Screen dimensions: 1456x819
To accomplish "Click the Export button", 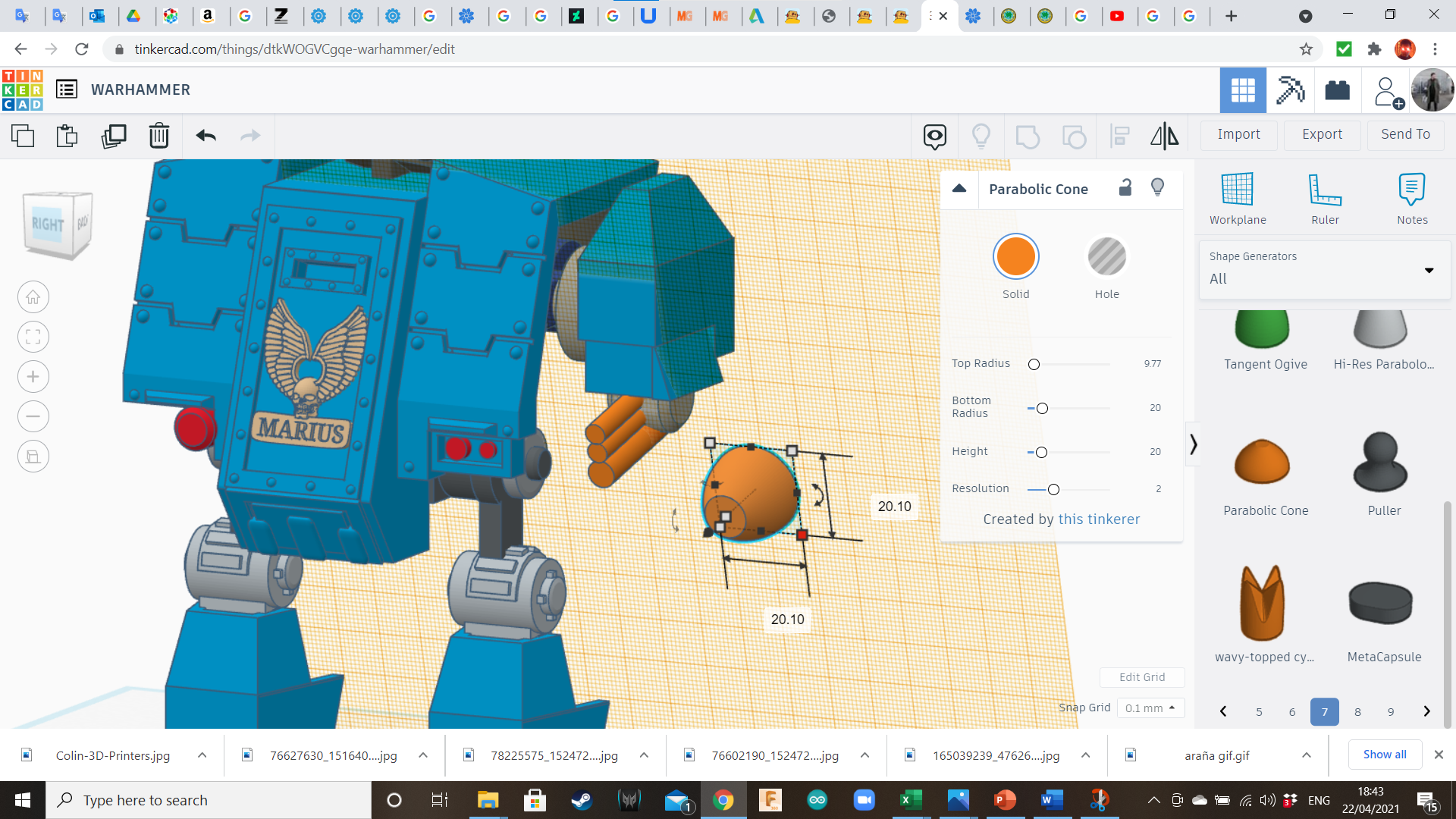I will tap(1322, 134).
